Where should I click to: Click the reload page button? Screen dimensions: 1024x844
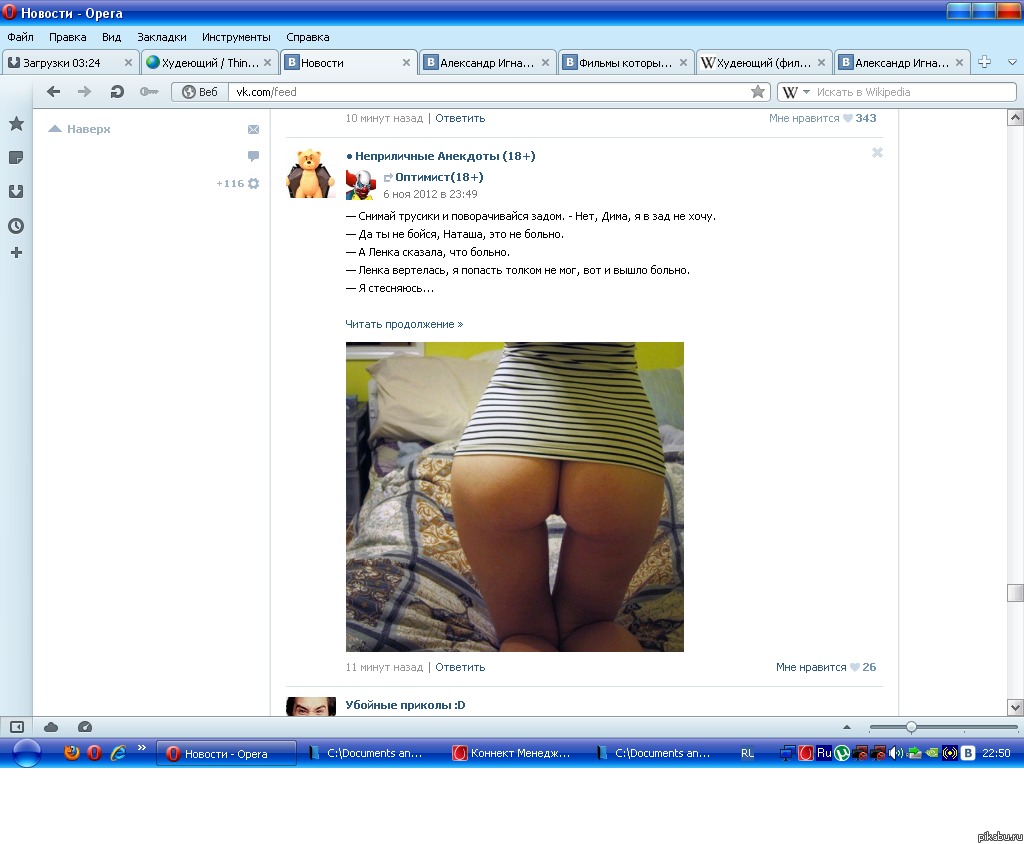pos(117,92)
